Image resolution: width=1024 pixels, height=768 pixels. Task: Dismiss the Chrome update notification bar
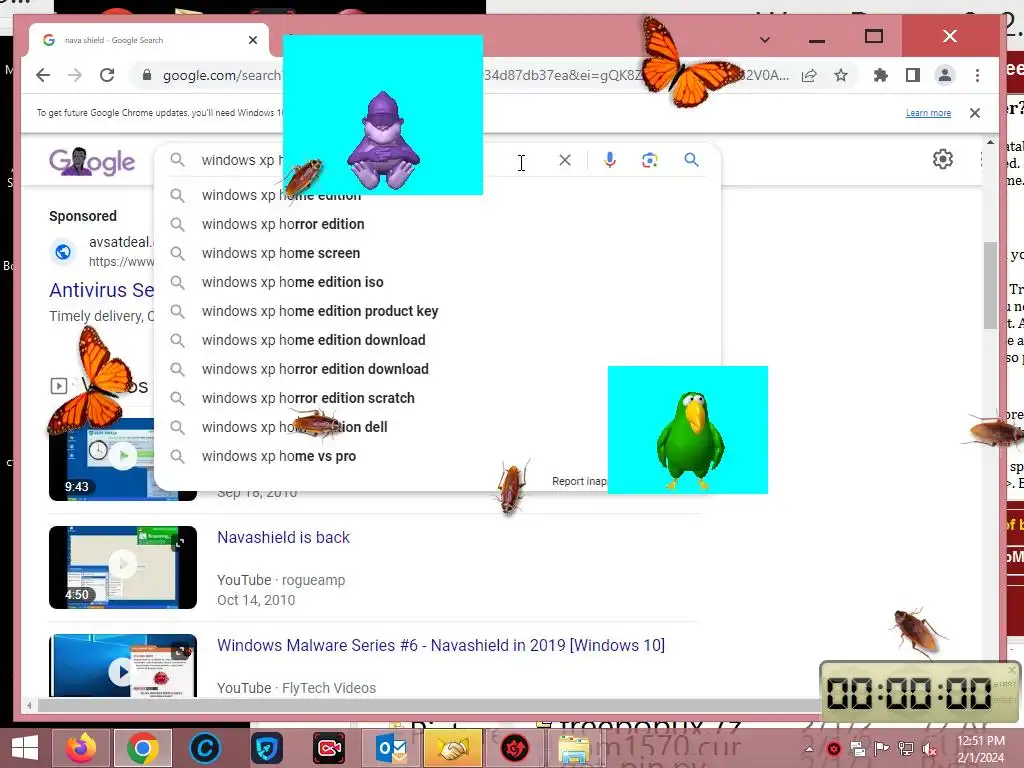tap(975, 113)
